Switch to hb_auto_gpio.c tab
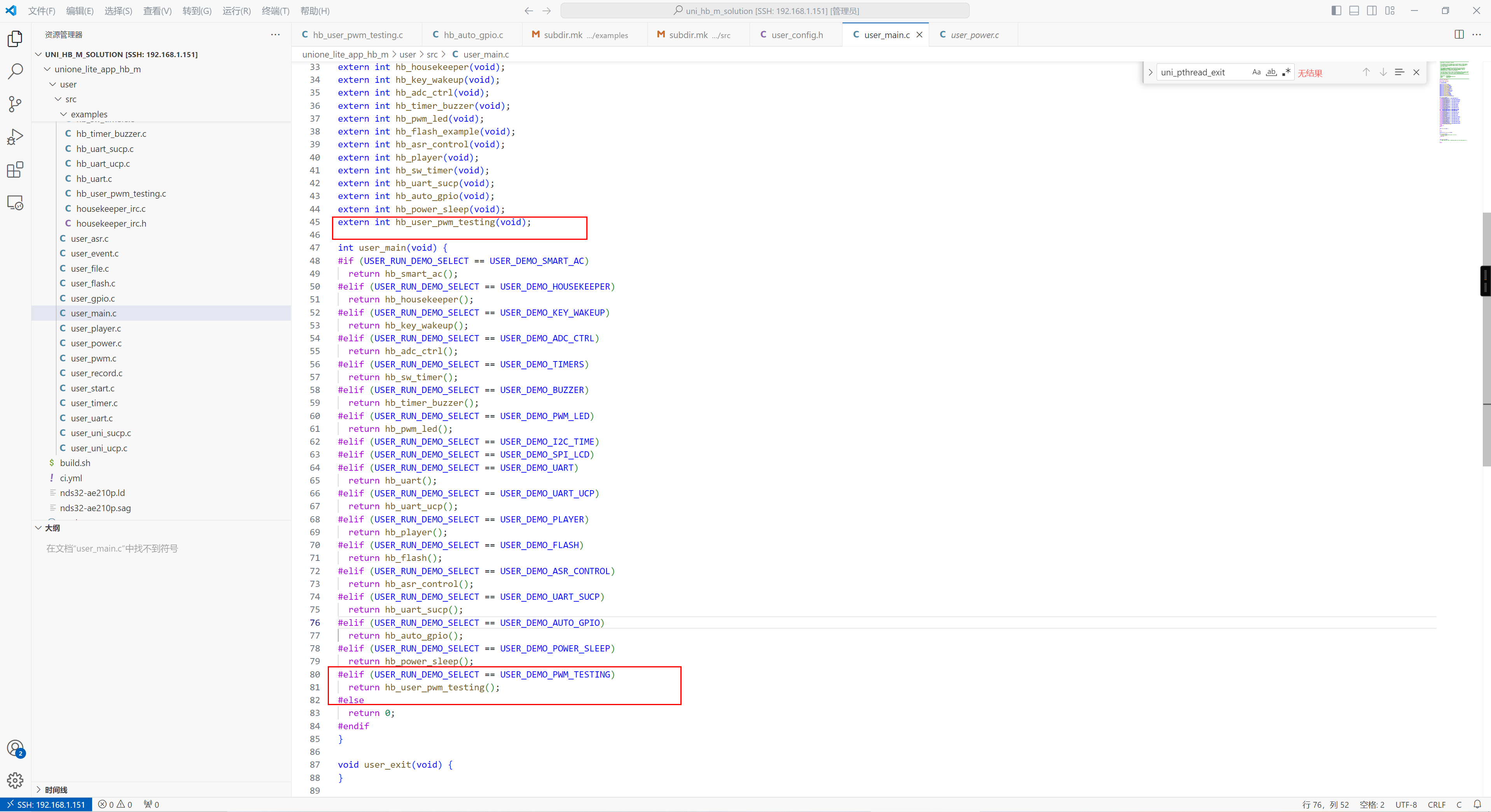Screen dimensions: 1491x812 point(473,35)
